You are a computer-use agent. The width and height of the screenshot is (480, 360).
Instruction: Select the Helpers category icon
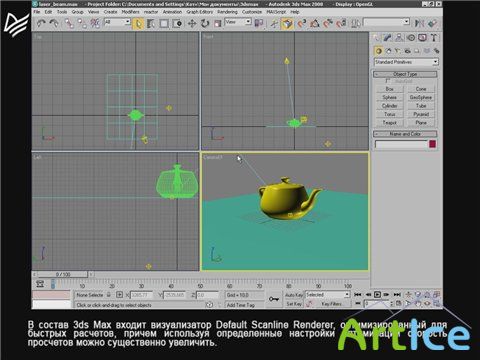coord(417,51)
